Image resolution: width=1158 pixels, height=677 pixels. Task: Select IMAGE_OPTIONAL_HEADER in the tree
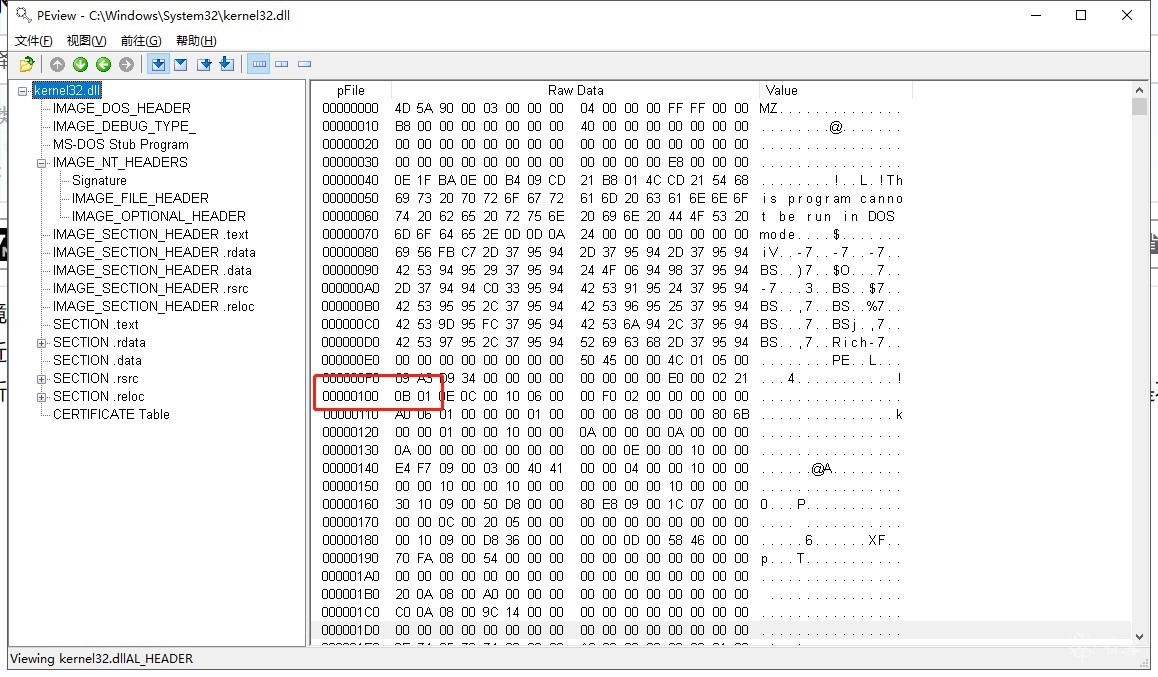point(159,216)
